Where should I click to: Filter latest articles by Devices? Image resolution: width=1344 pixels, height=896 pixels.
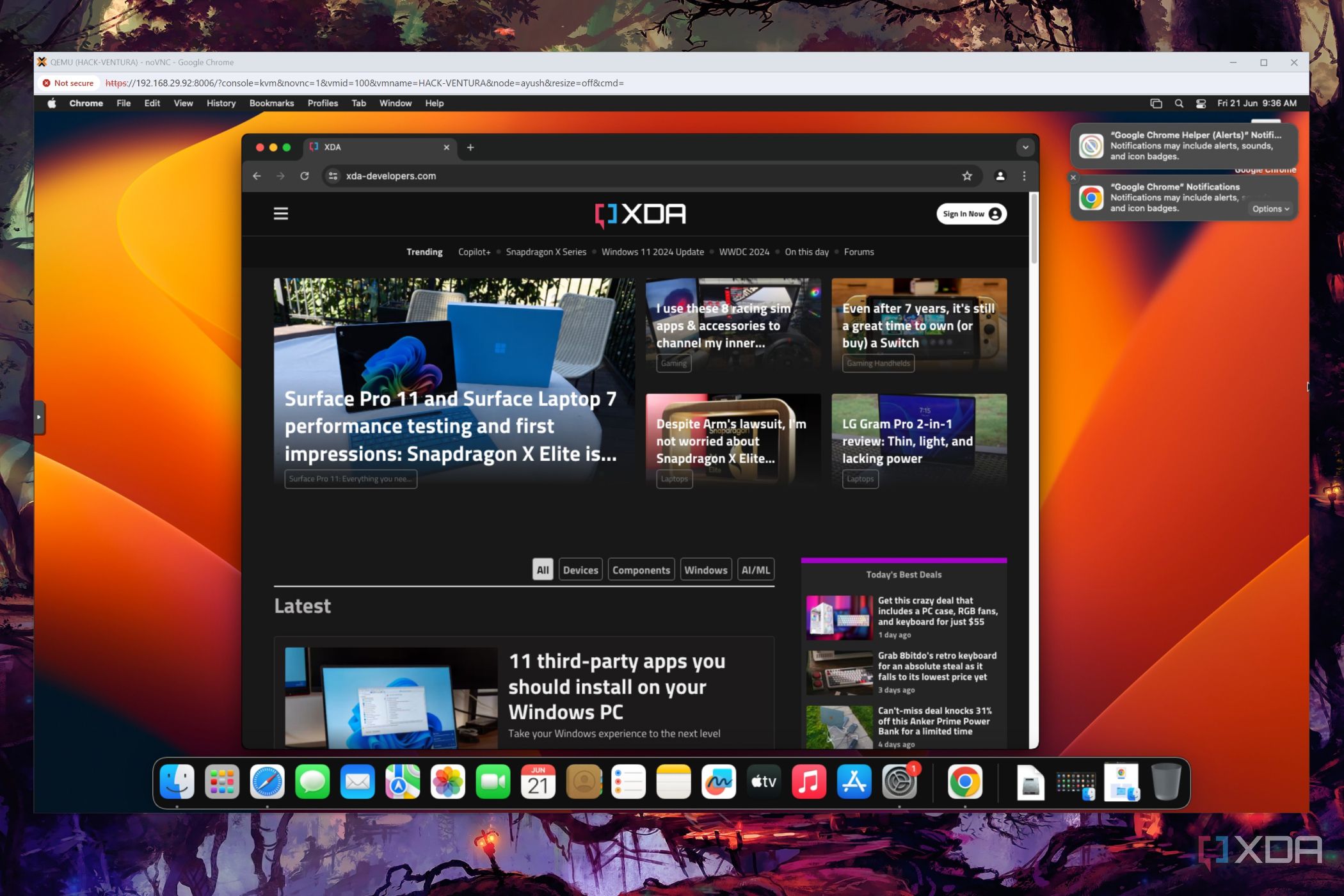point(580,570)
